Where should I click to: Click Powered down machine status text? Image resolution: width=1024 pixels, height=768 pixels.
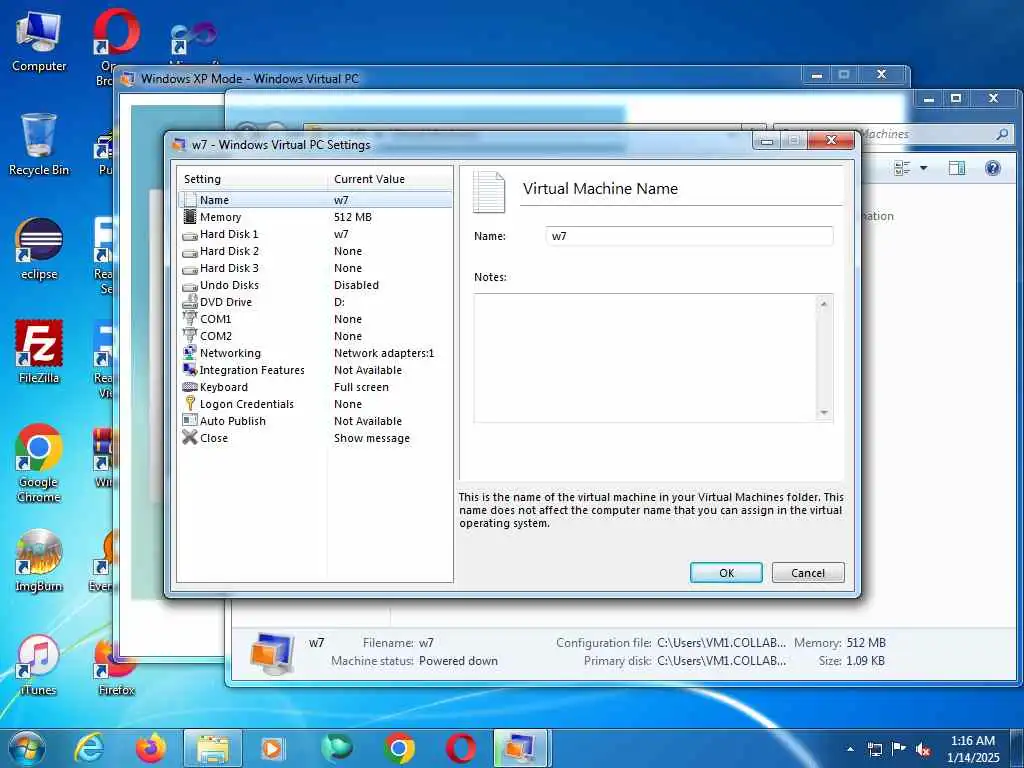point(458,661)
